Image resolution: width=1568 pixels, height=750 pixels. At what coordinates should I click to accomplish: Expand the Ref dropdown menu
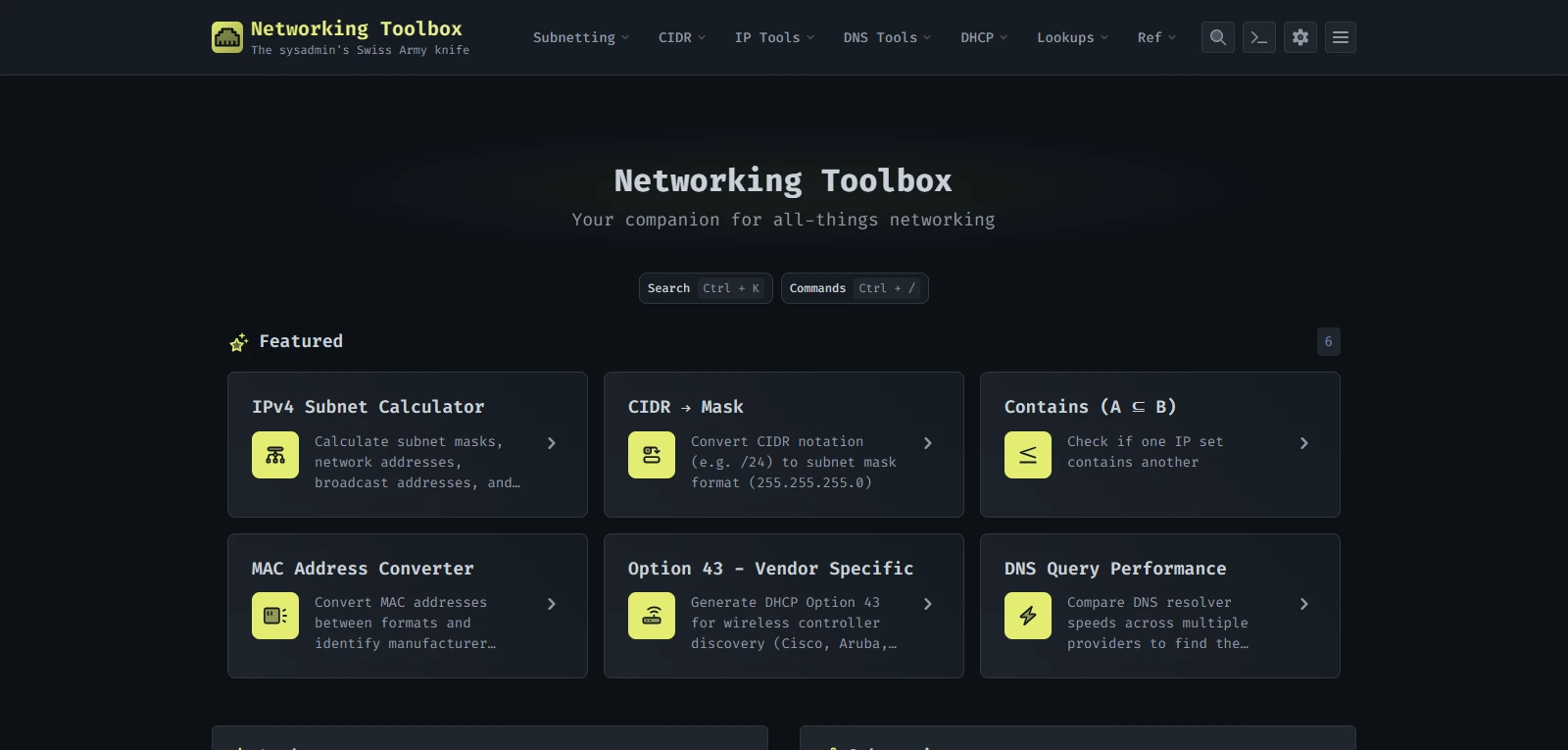pyautogui.click(x=1156, y=37)
